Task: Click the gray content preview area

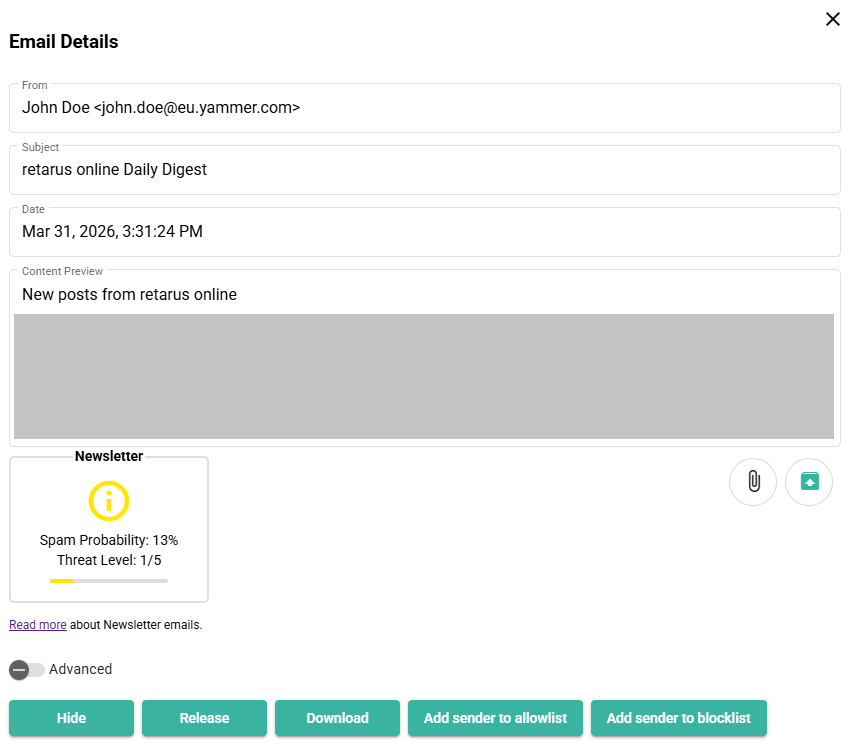Action: click(x=423, y=376)
